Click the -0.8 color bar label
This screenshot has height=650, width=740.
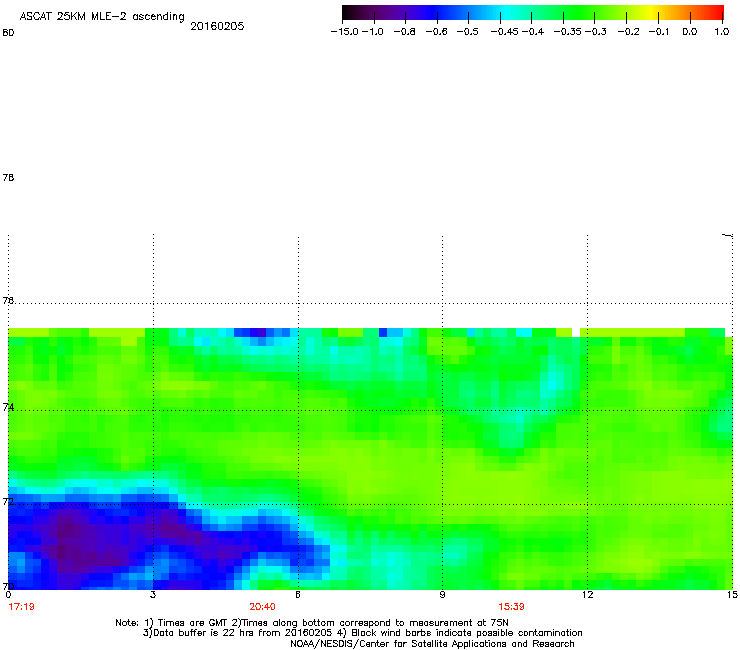[x=404, y=32]
